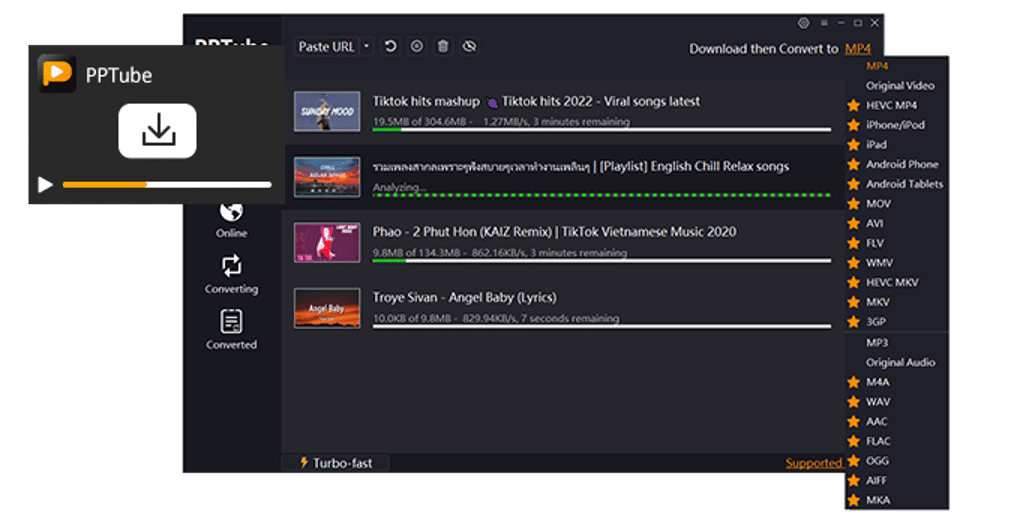Click the Phao 2 Phut Hon thumbnail
Viewport: 1012px width, 518px height.
click(327, 243)
